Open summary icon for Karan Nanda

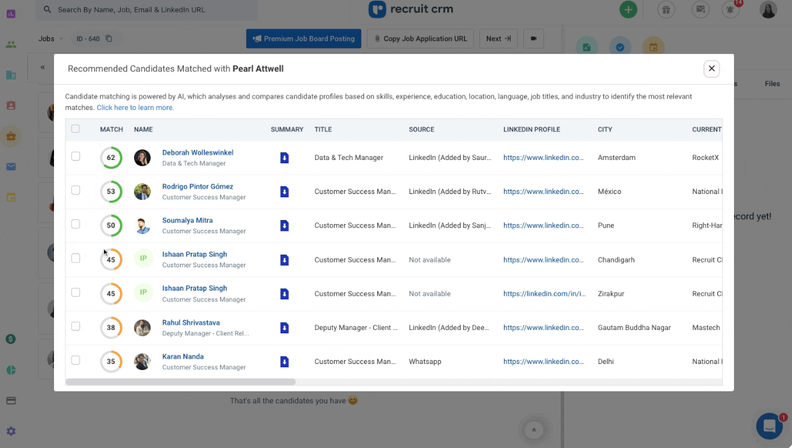(284, 362)
